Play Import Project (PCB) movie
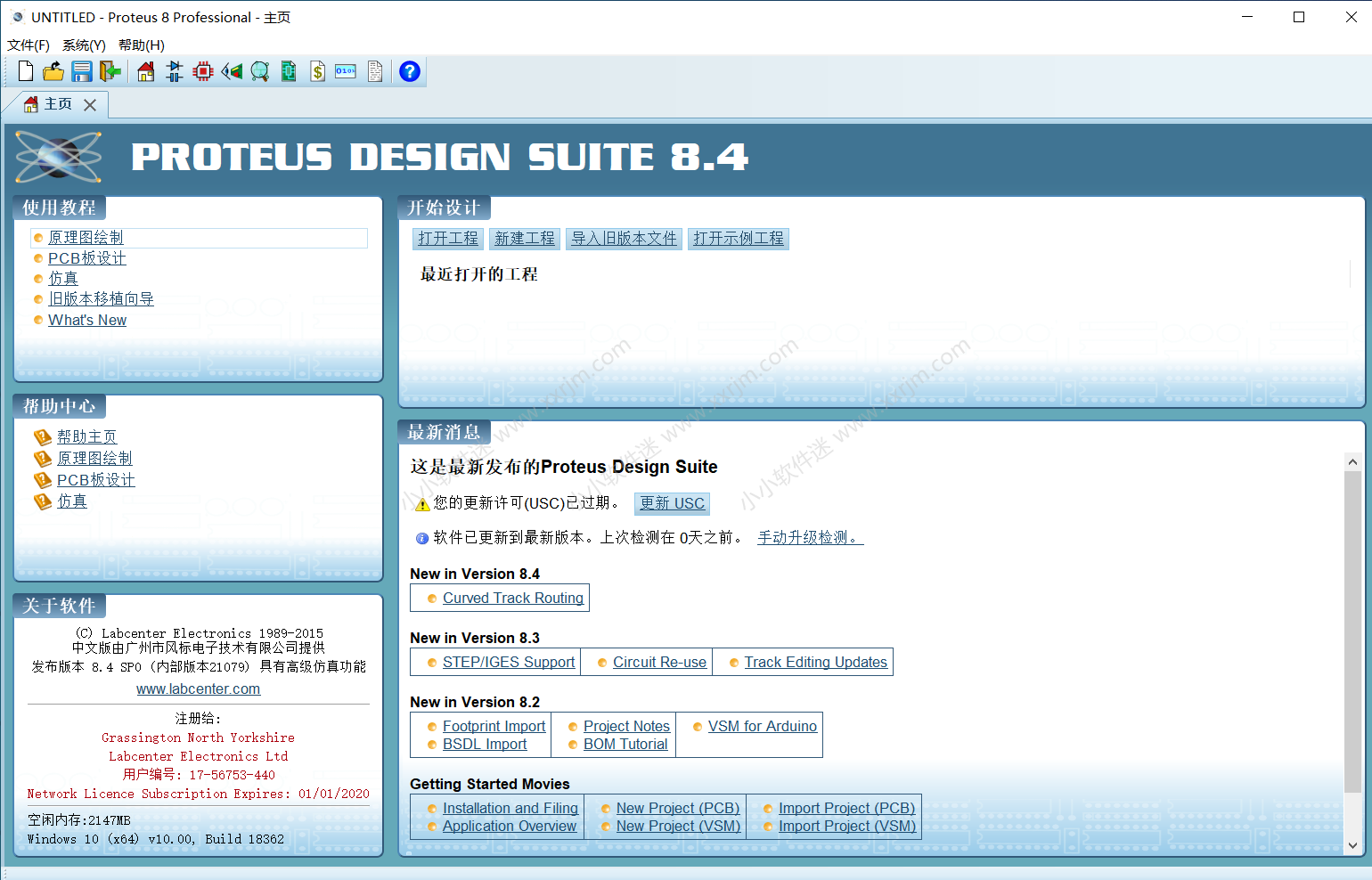The height and width of the screenshot is (880, 1372). 847,808
